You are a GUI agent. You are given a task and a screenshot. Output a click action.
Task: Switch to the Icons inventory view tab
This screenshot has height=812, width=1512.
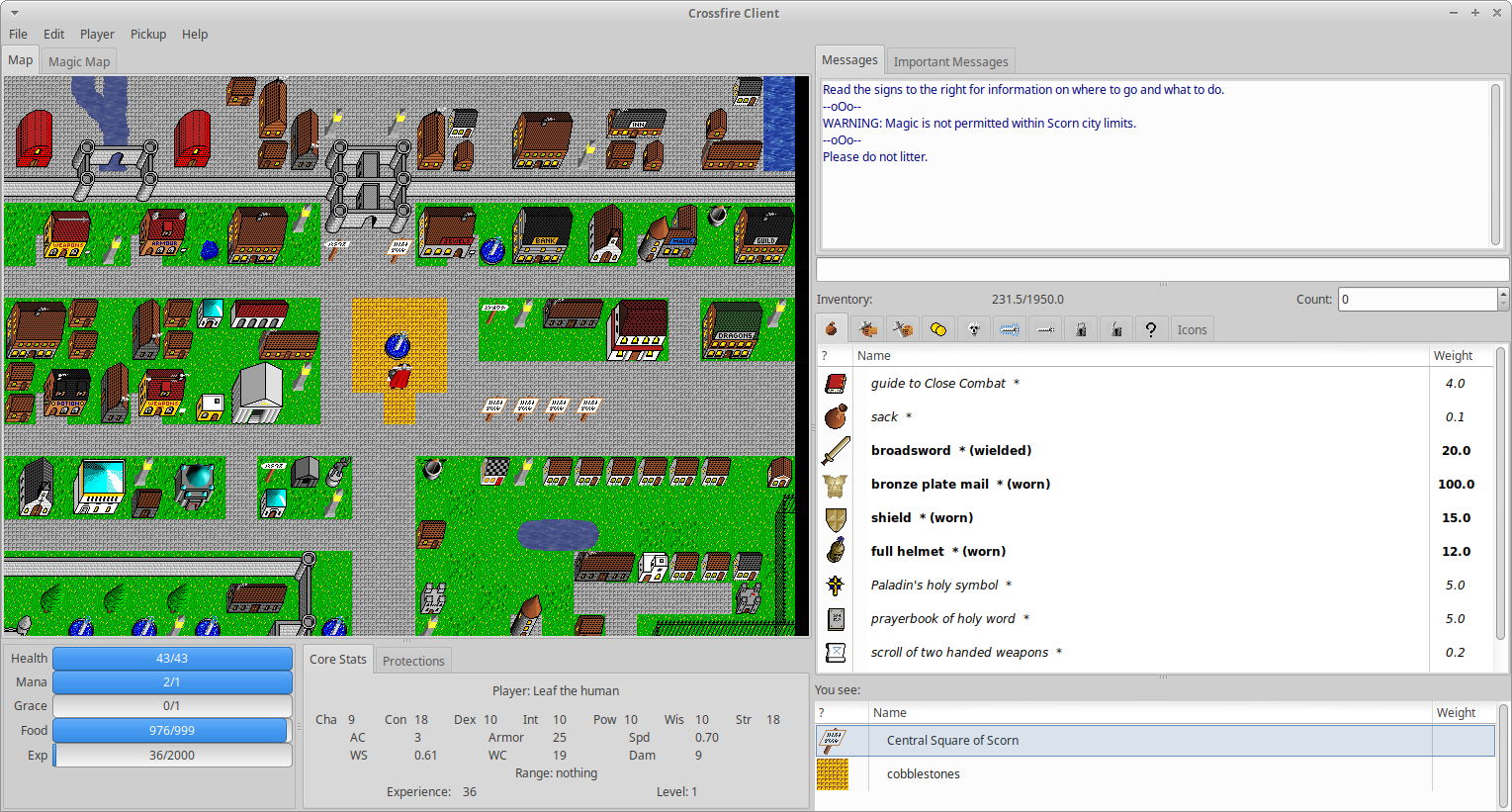tap(1192, 329)
